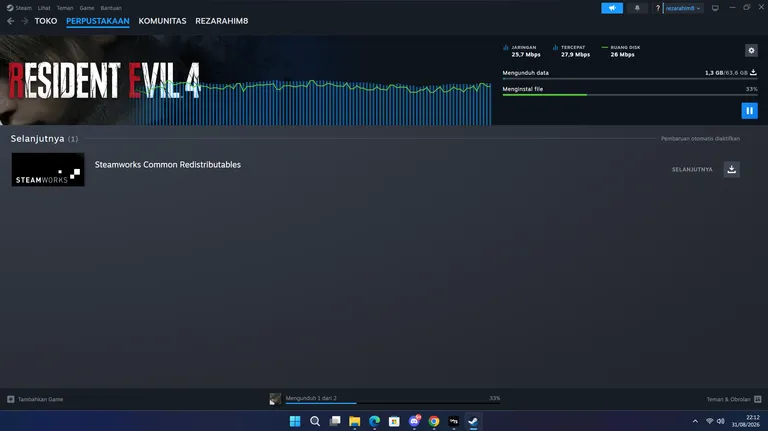Open Google Chrome from taskbar
Screen dimensions: 768x431
[434, 421]
